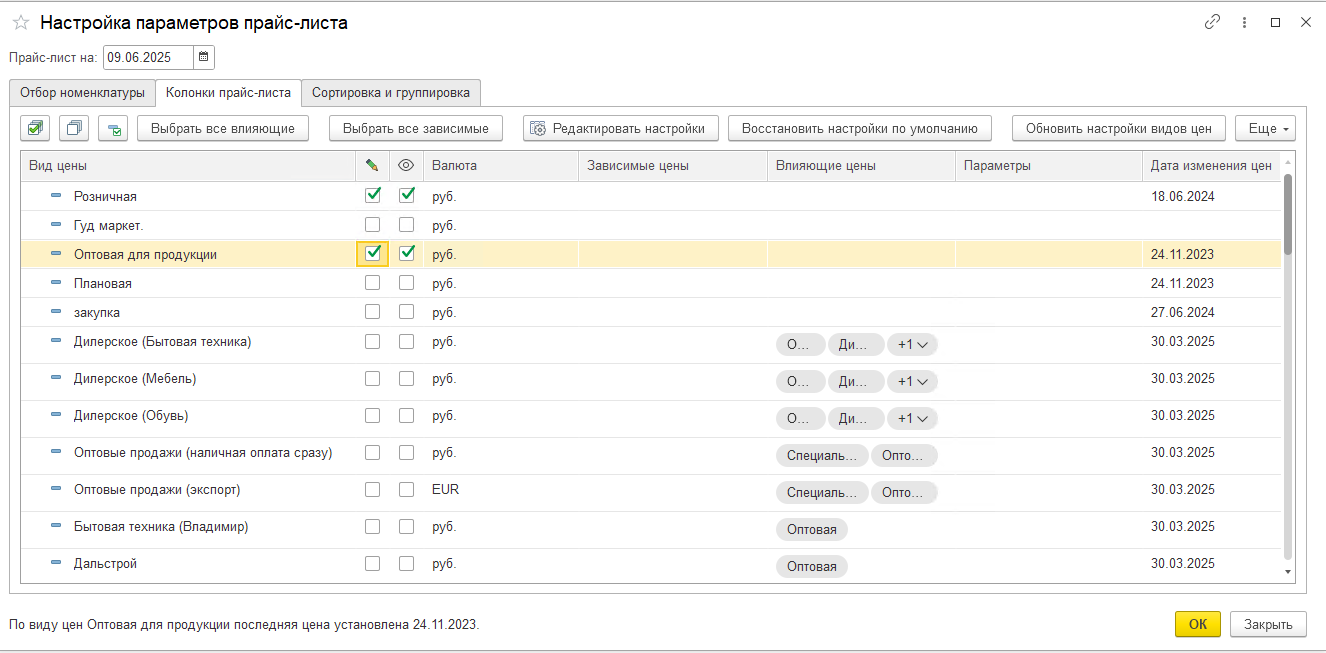Open the calendar picker for price-list date
Screen dimensions: 1326x653
click(204, 57)
